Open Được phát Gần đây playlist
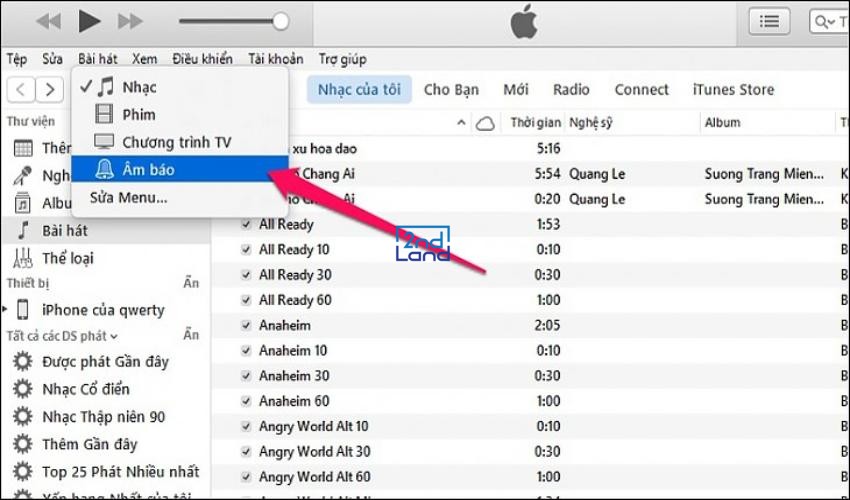This screenshot has height=500, width=850. click(x=105, y=362)
